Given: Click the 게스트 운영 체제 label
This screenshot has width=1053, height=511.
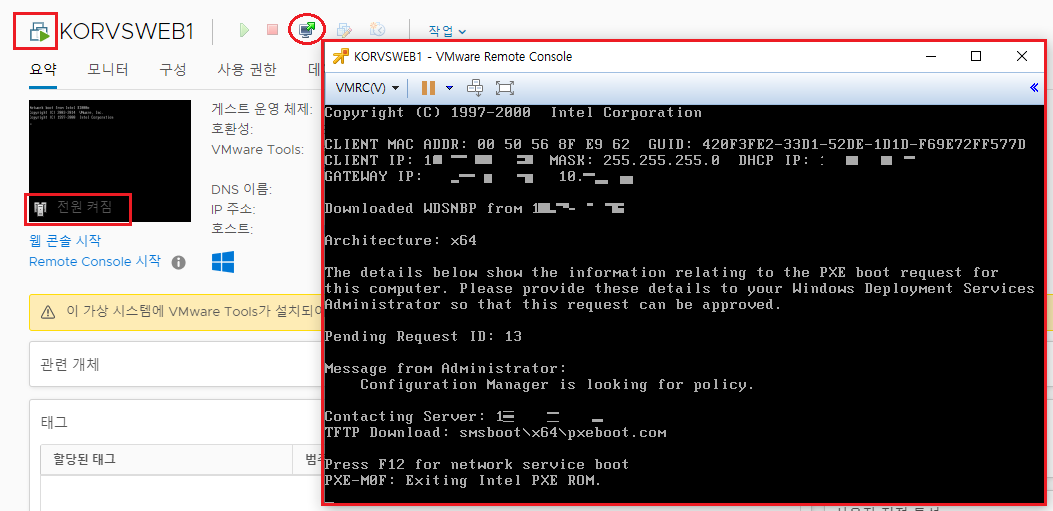Looking at the screenshot, I should click(262, 109).
